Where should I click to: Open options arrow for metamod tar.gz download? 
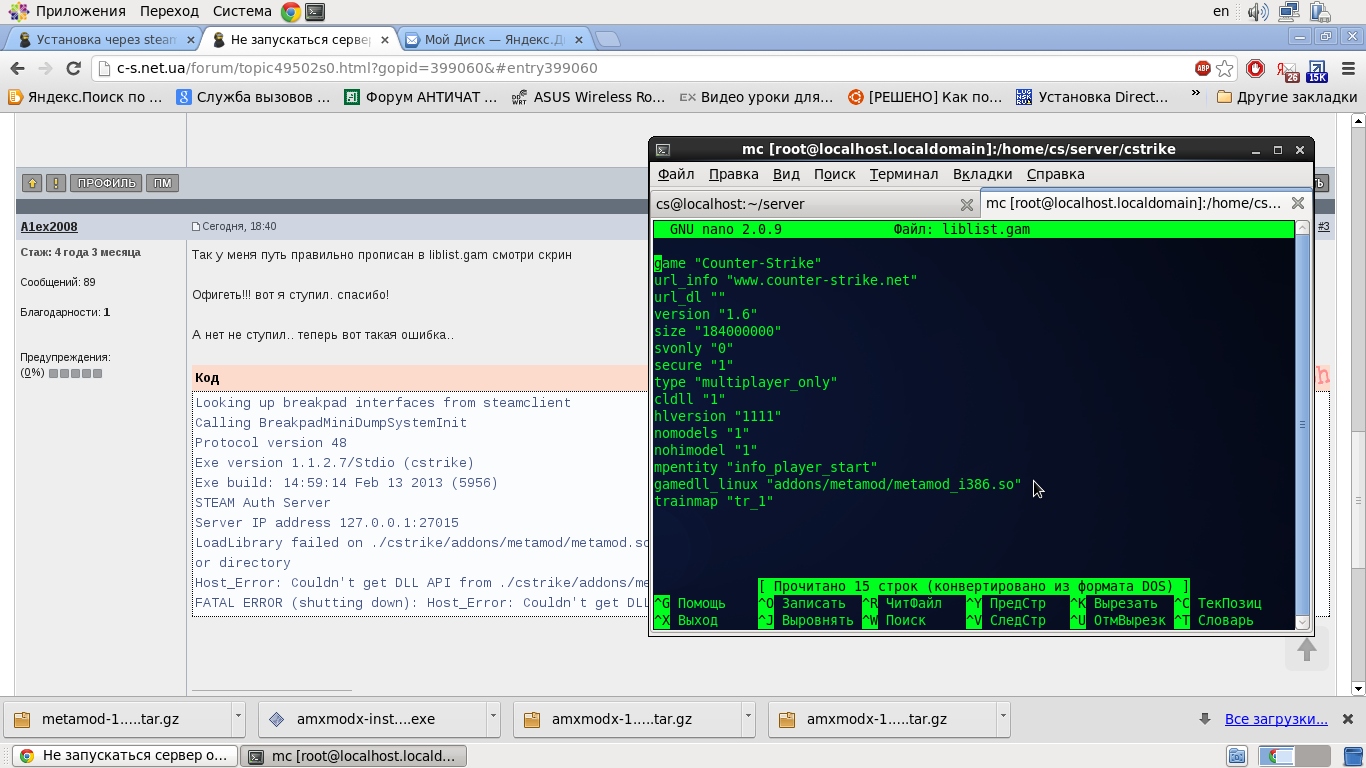[x=238, y=718]
